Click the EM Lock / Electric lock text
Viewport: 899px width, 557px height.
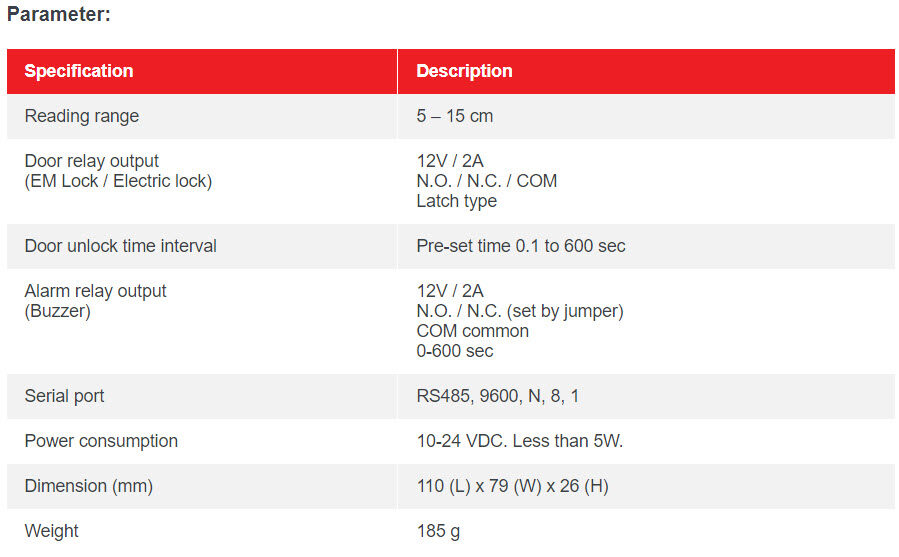point(119,181)
